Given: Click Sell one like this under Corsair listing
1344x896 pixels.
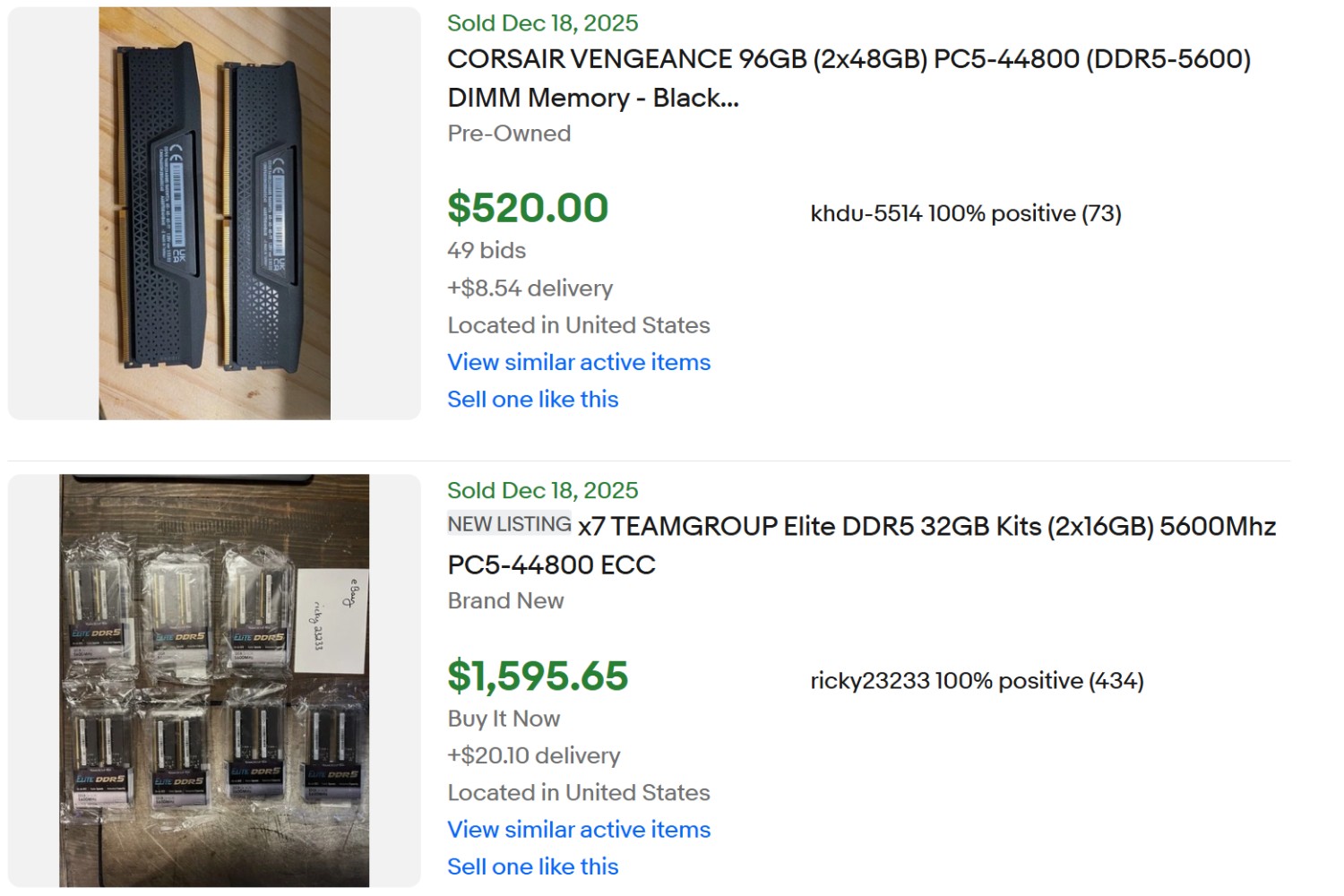Looking at the screenshot, I should (532, 400).
